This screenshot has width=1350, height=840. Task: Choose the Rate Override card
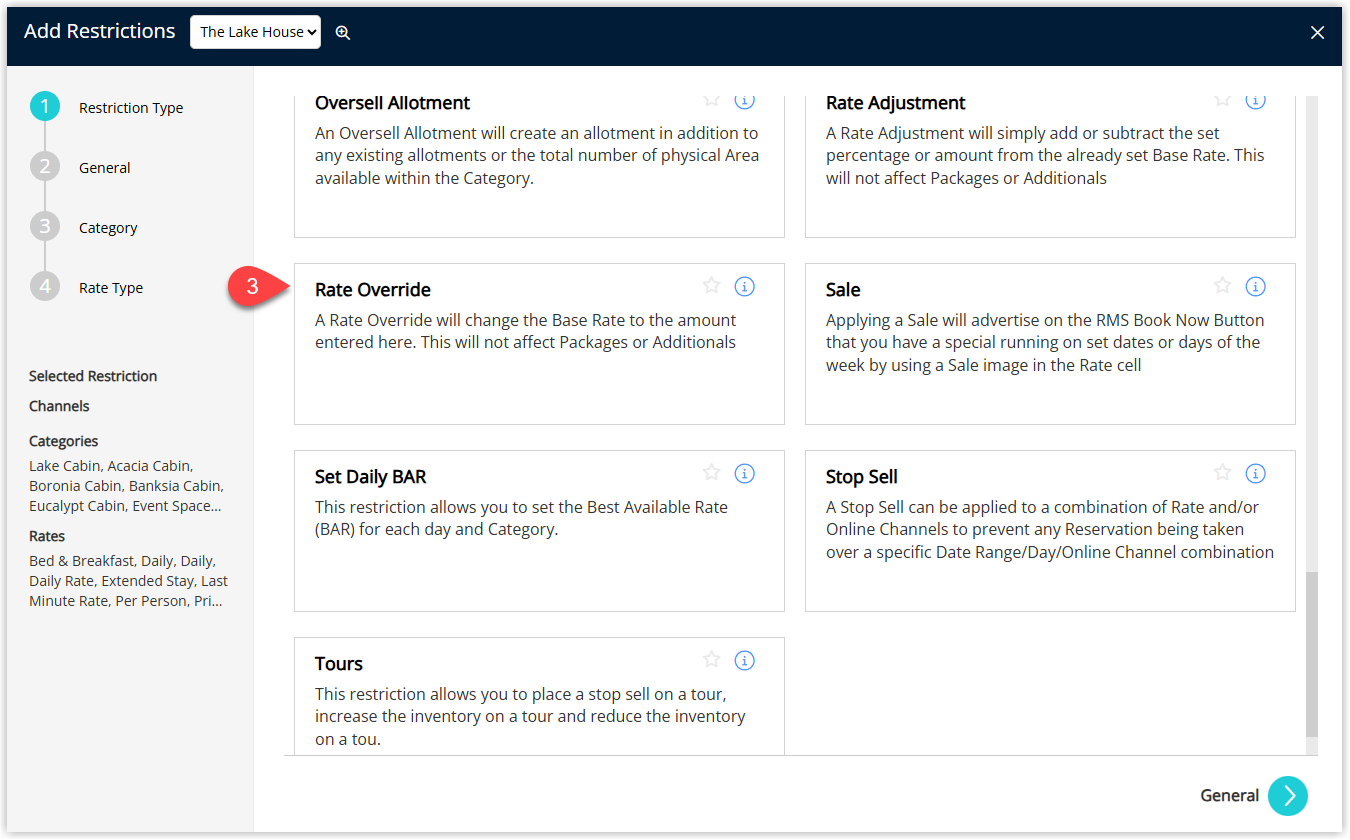click(539, 344)
